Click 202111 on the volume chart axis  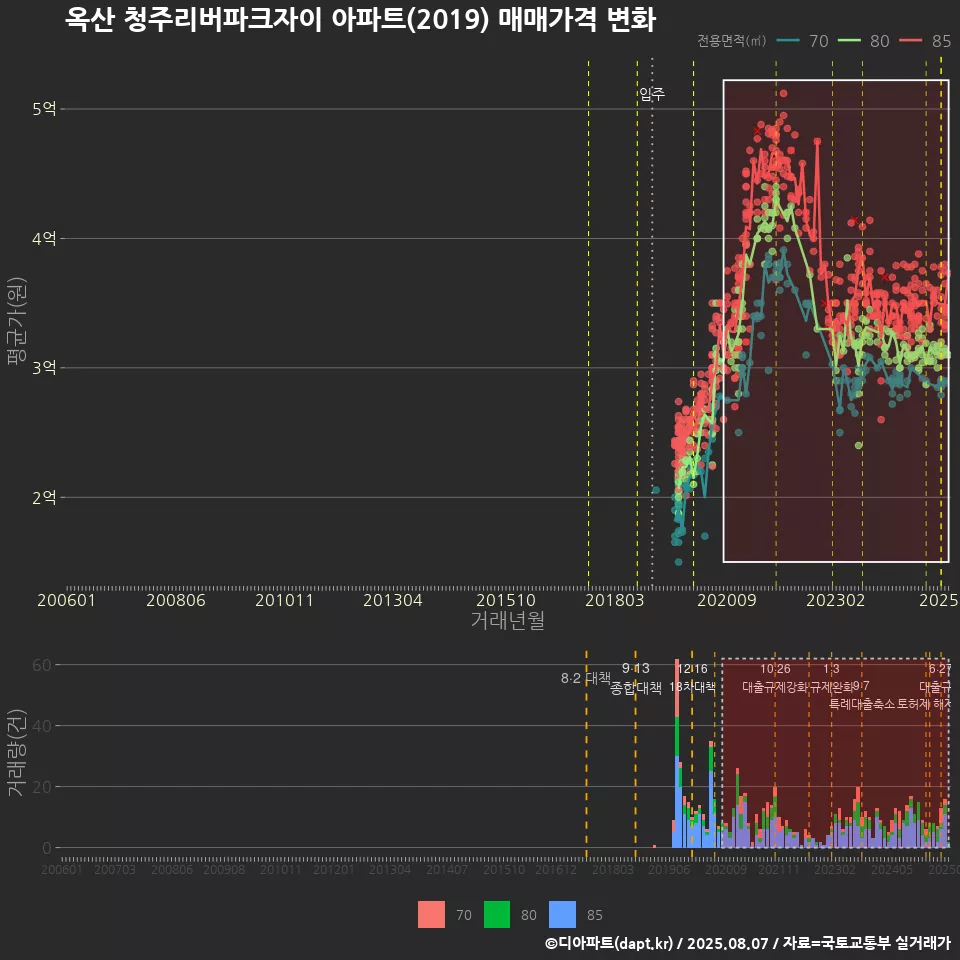tap(779, 869)
